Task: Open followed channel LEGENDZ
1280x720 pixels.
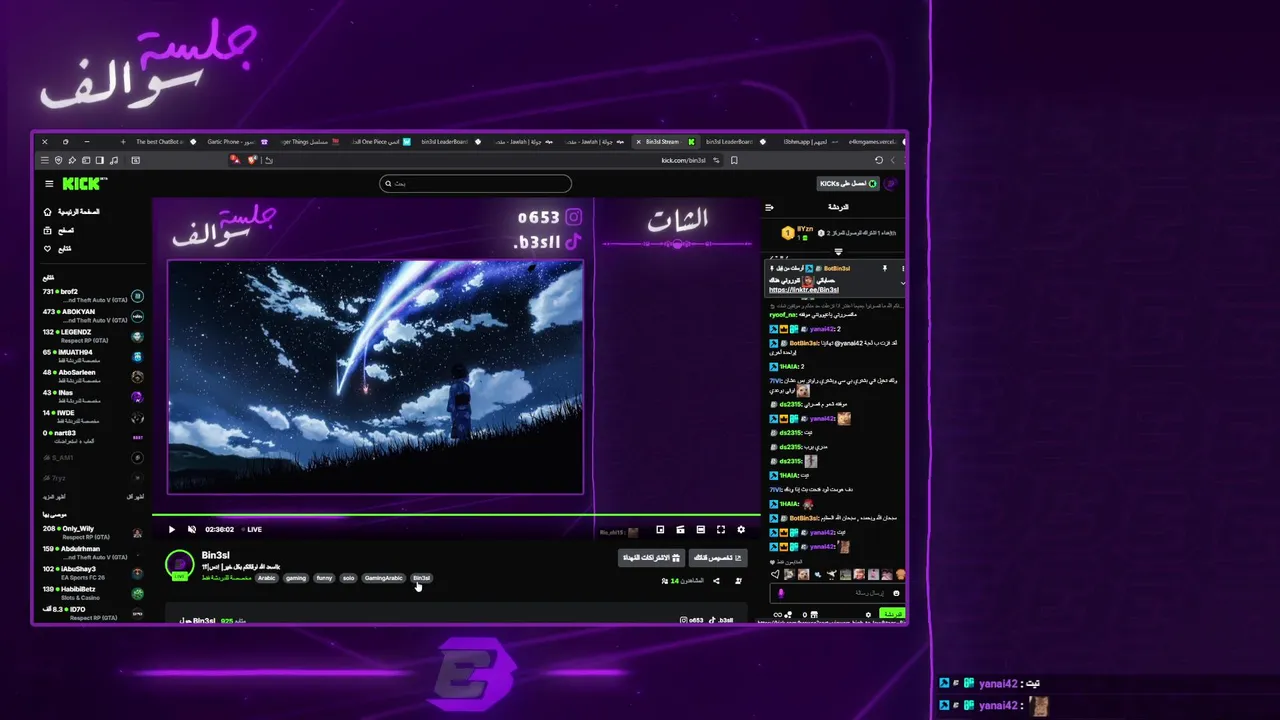Action: (93, 336)
